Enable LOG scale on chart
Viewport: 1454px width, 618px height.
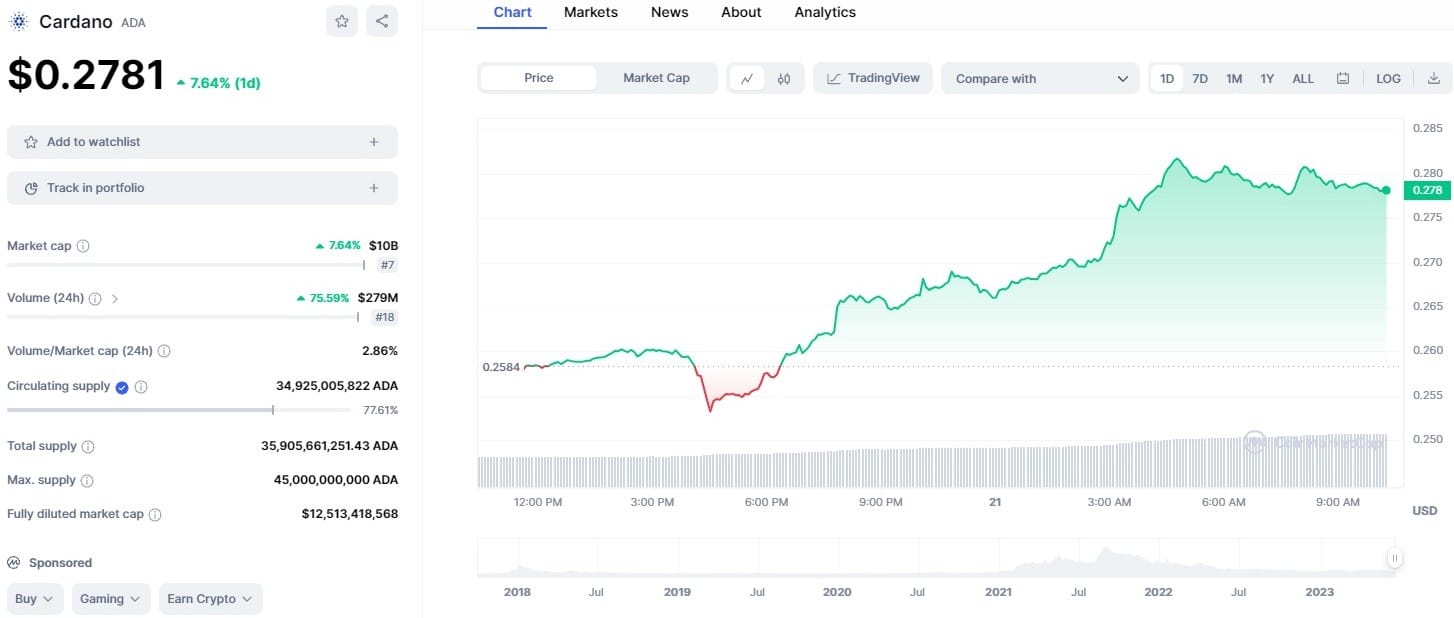pyautogui.click(x=1388, y=78)
